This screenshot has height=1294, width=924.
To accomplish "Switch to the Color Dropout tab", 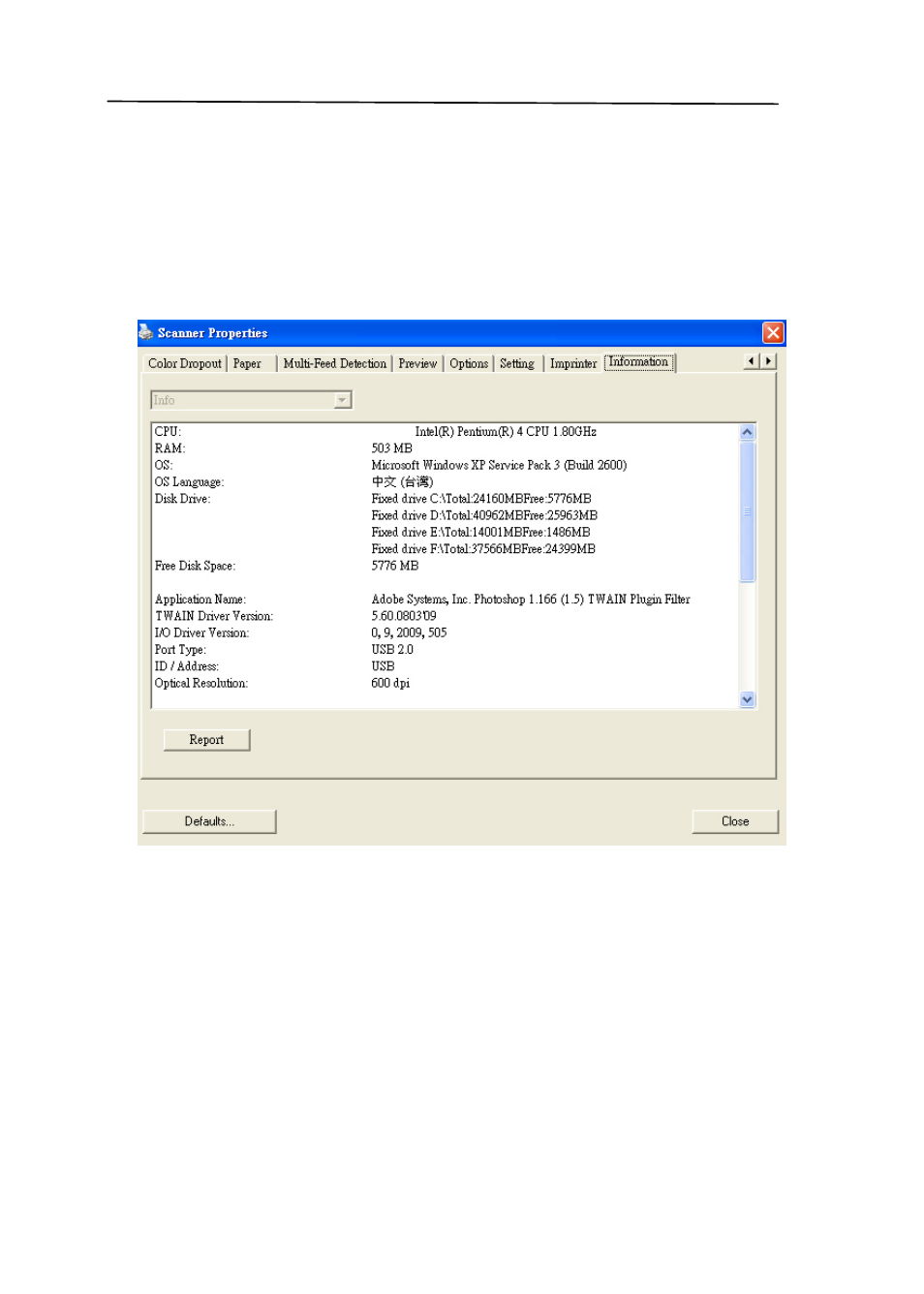I will coord(184,364).
